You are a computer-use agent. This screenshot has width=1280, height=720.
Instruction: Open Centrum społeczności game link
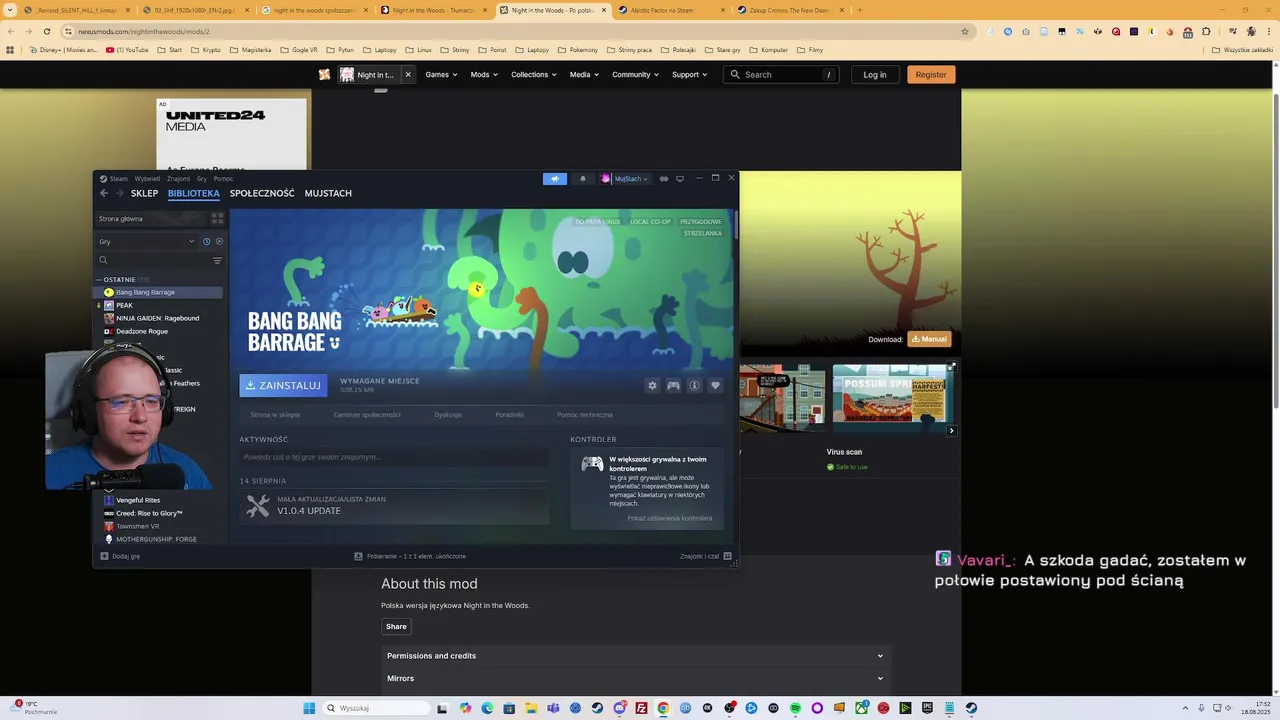[x=367, y=415]
